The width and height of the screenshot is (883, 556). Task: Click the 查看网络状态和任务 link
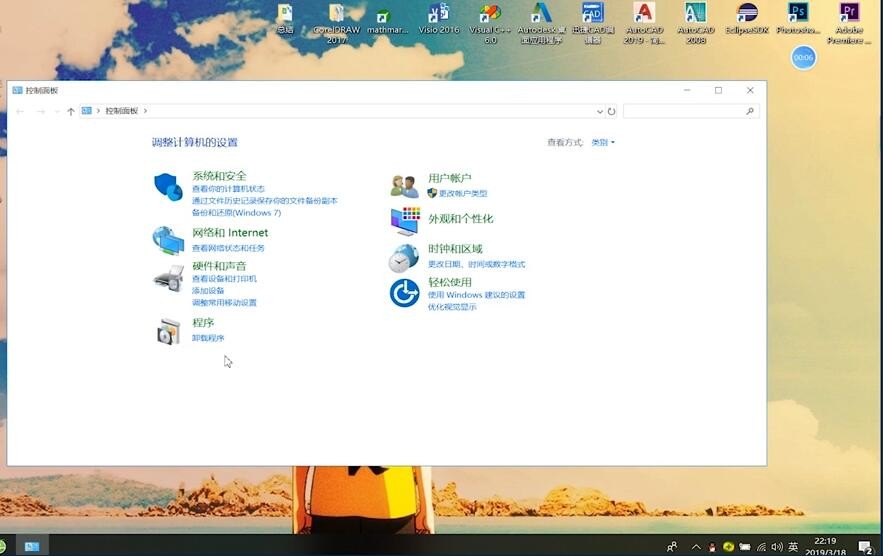click(x=228, y=248)
